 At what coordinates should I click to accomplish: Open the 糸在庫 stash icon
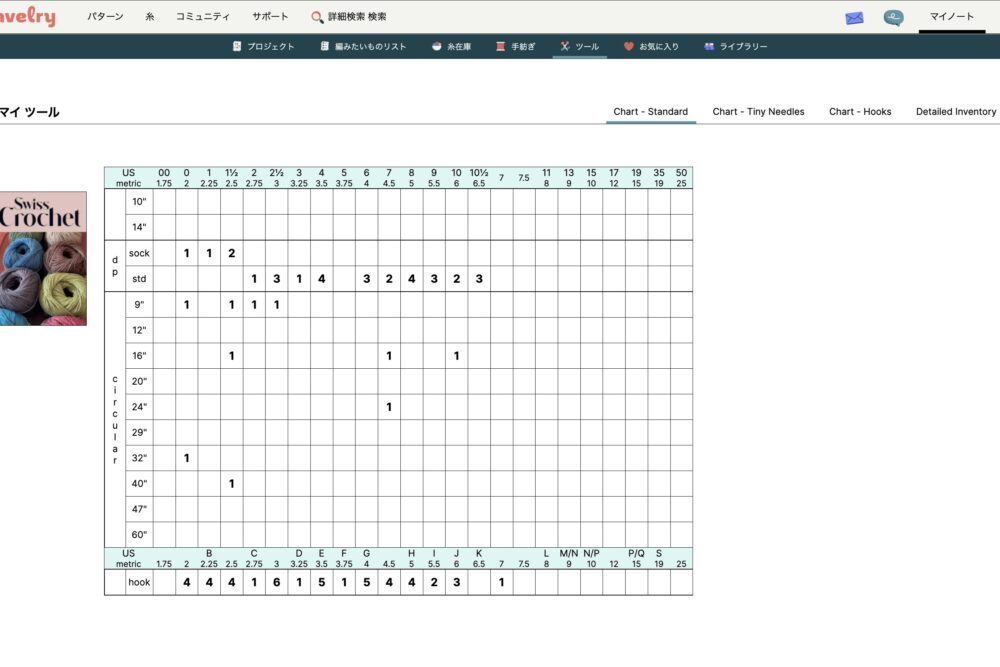point(436,46)
